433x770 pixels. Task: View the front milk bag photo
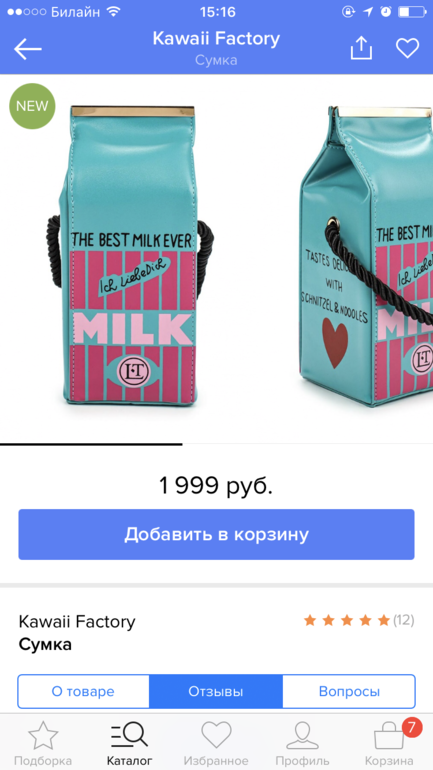point(130,255)
